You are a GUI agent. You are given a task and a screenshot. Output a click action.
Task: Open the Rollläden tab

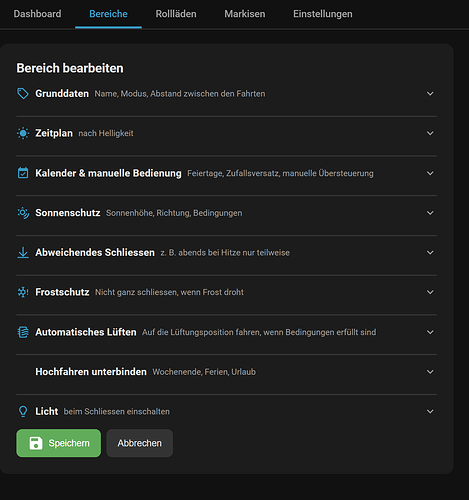176,14
